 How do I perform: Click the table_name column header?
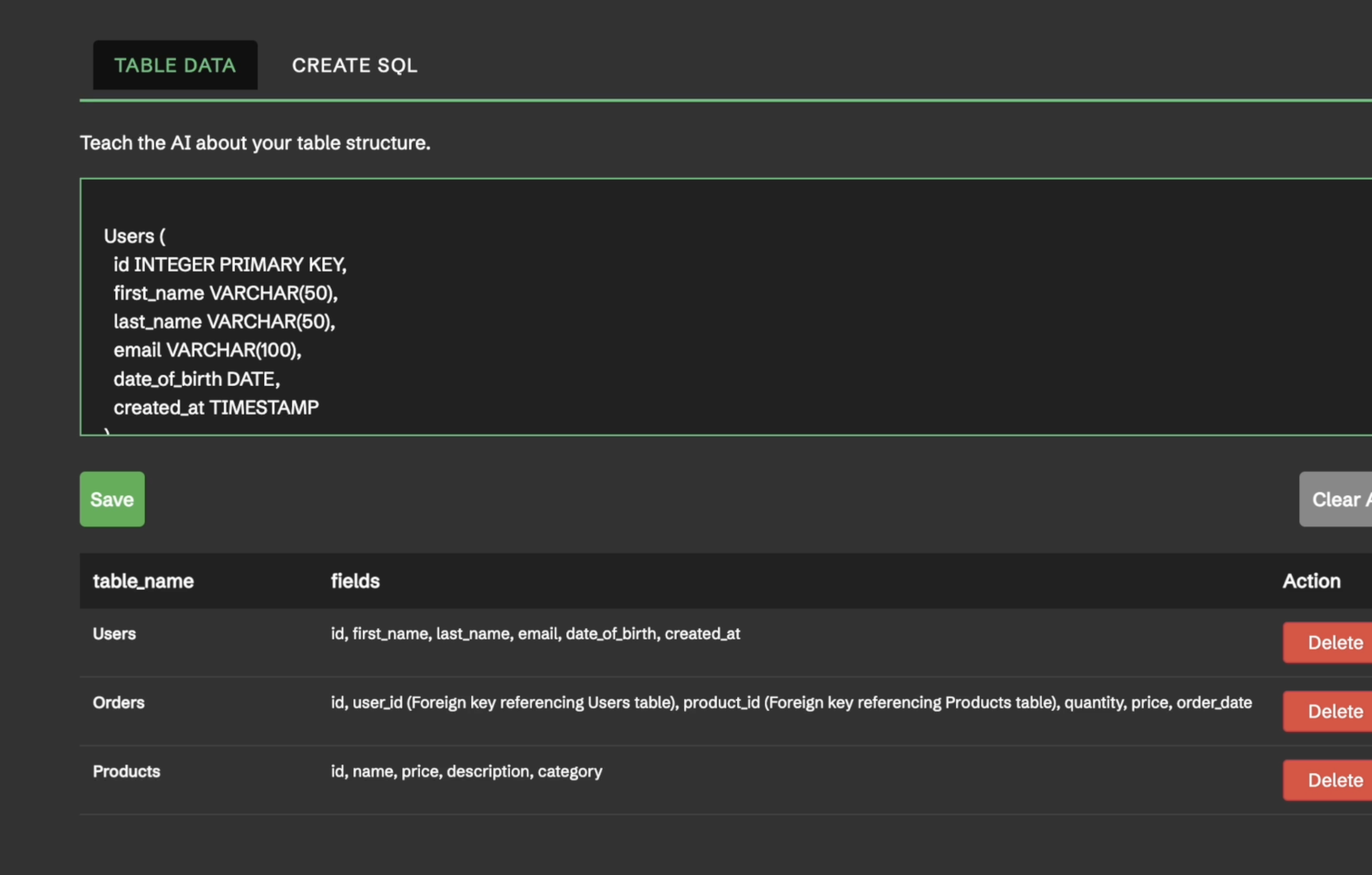143,581
